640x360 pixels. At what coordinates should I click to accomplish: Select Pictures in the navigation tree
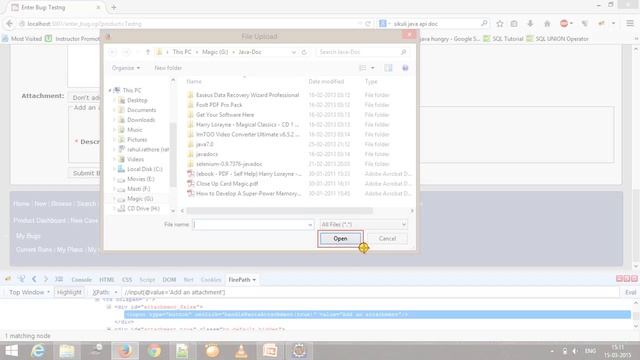point(137,140)
